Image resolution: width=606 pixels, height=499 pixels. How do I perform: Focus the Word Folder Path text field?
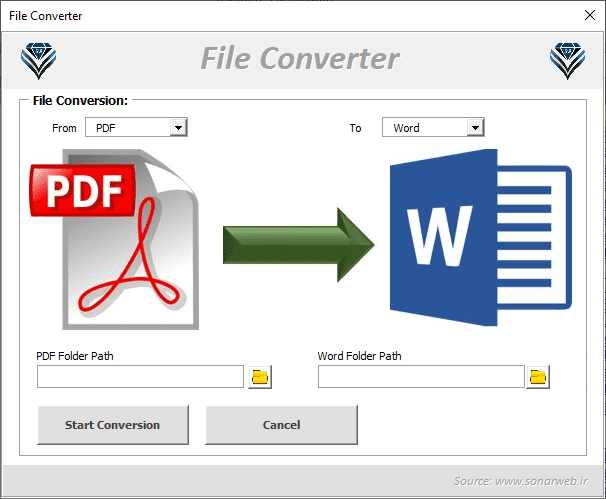click(x=421, y=376)
